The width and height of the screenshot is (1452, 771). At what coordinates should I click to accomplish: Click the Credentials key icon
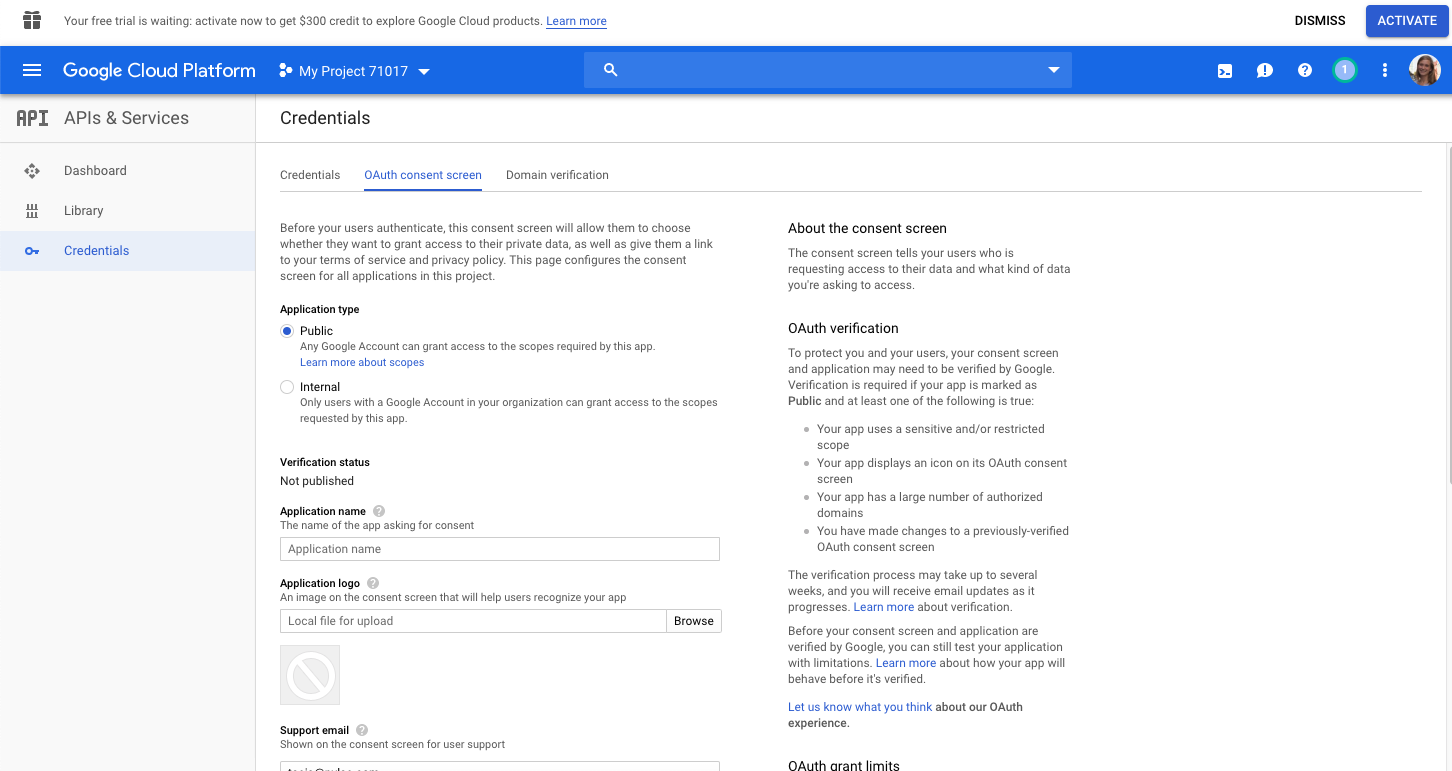point(32,251)
